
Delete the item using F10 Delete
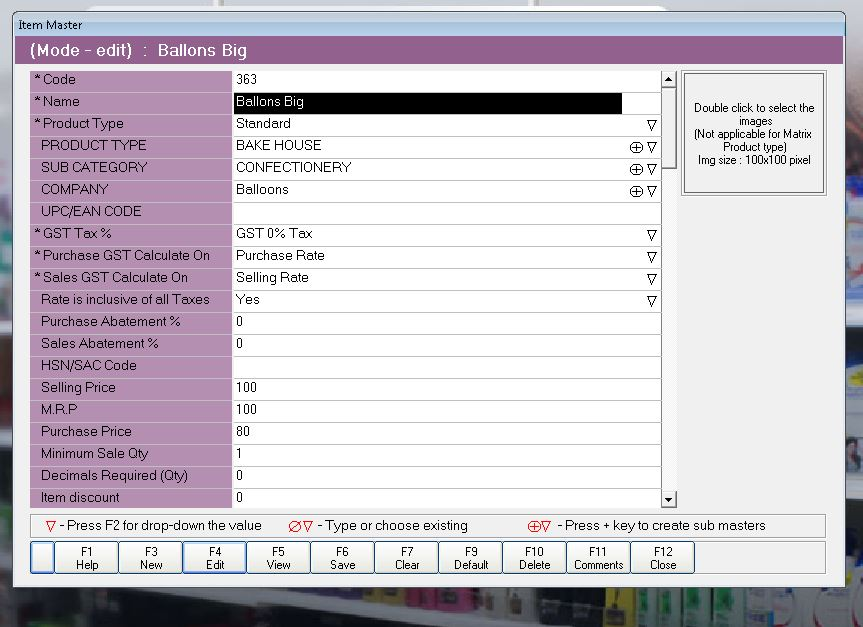(x=534, y=558)
